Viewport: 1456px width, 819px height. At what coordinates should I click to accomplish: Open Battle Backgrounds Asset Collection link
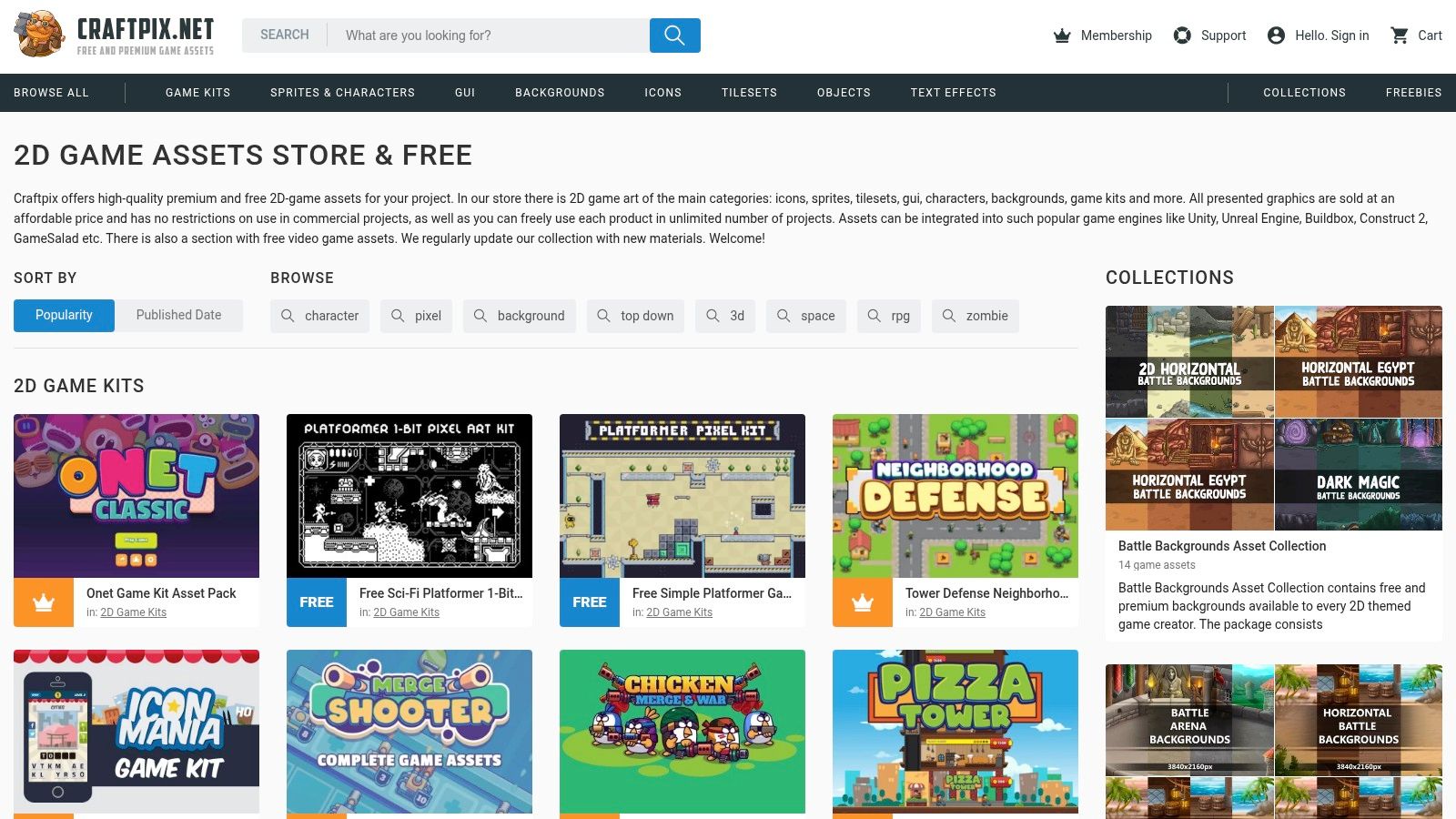(x=1221, y=546)
